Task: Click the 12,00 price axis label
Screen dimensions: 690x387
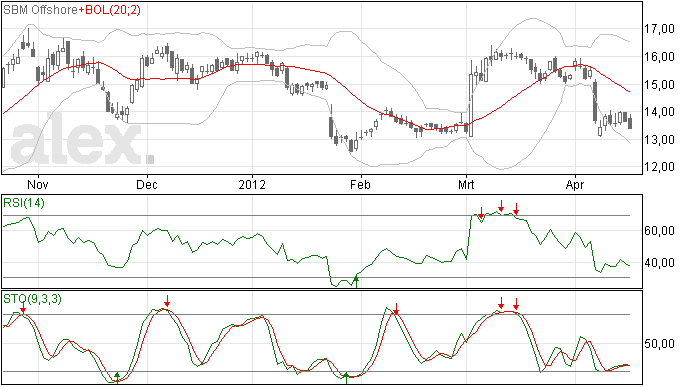Action: pos(659,167)
